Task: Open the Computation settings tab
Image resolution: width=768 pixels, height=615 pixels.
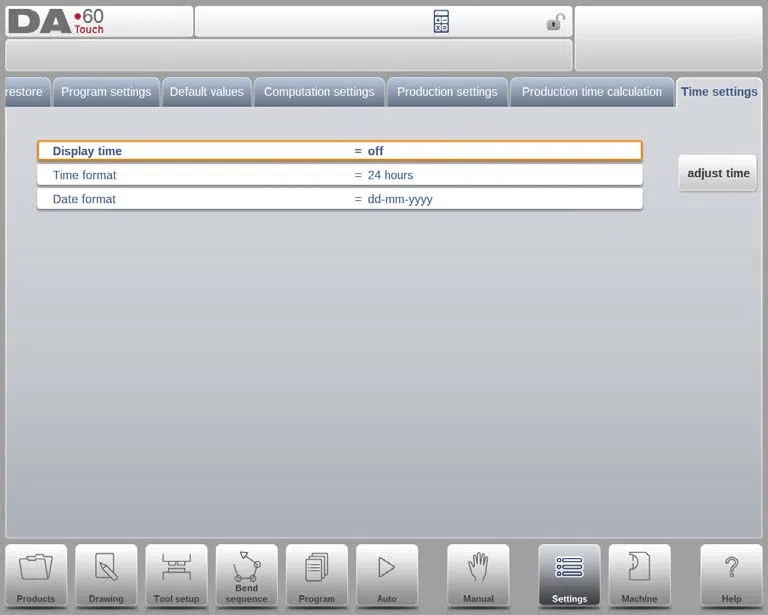Action: click(319, 92)
